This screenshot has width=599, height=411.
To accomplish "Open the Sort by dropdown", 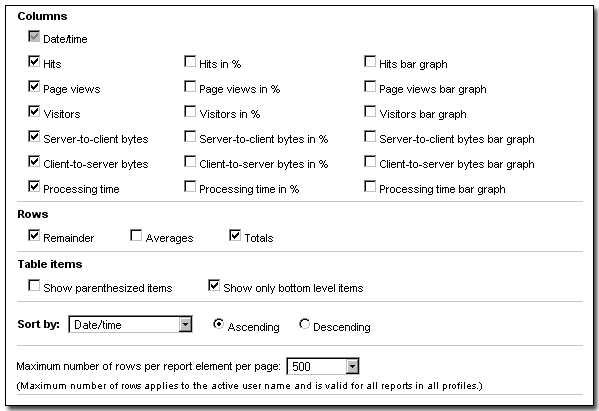I will coord(130,324).
